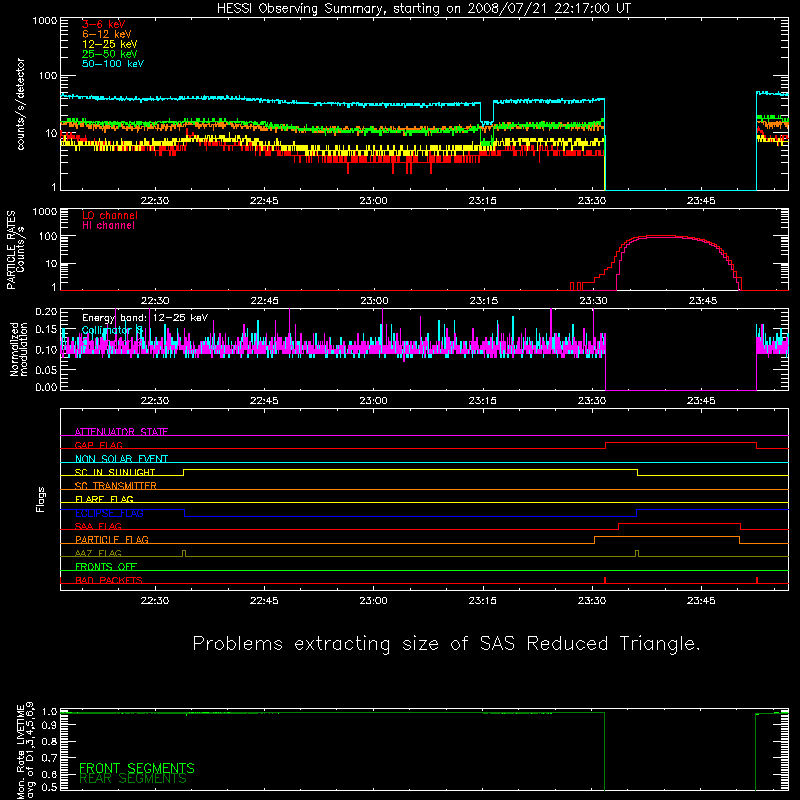The image size is (800, 800).
Task: Select the REAR SEGMENTS legend label
Action: pyautogui.click(x=133, y=779)
